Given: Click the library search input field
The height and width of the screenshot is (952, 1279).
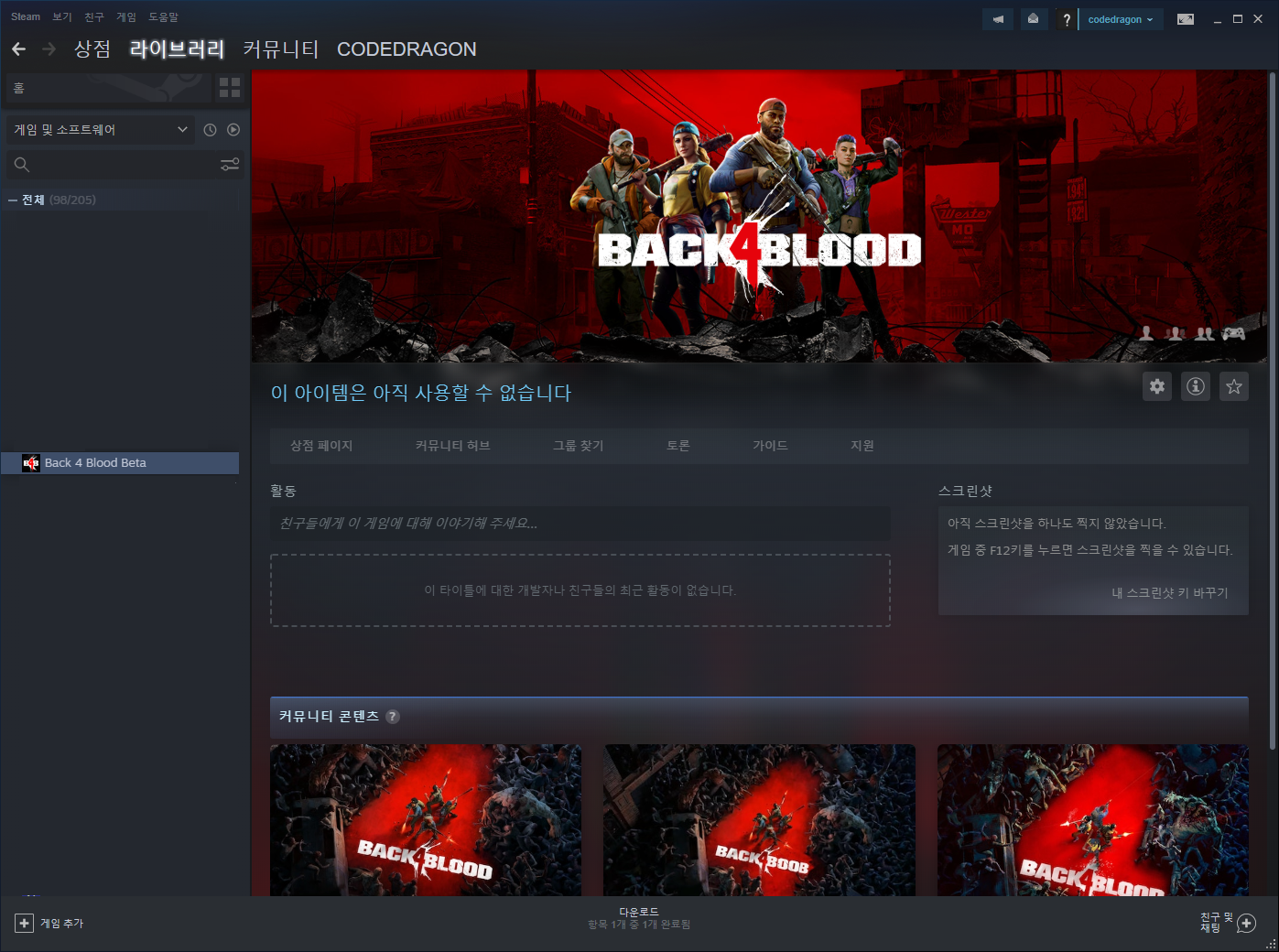Looking at the screenshot, I should 124,165.
